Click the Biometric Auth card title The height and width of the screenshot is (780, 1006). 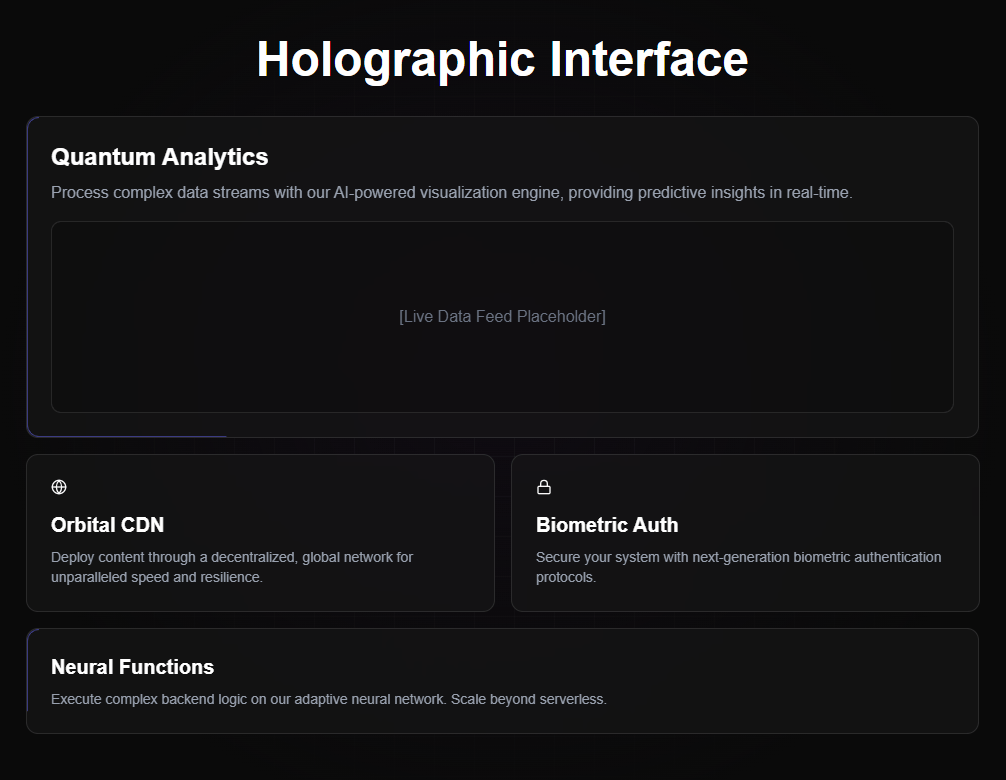tap(607, 525)
